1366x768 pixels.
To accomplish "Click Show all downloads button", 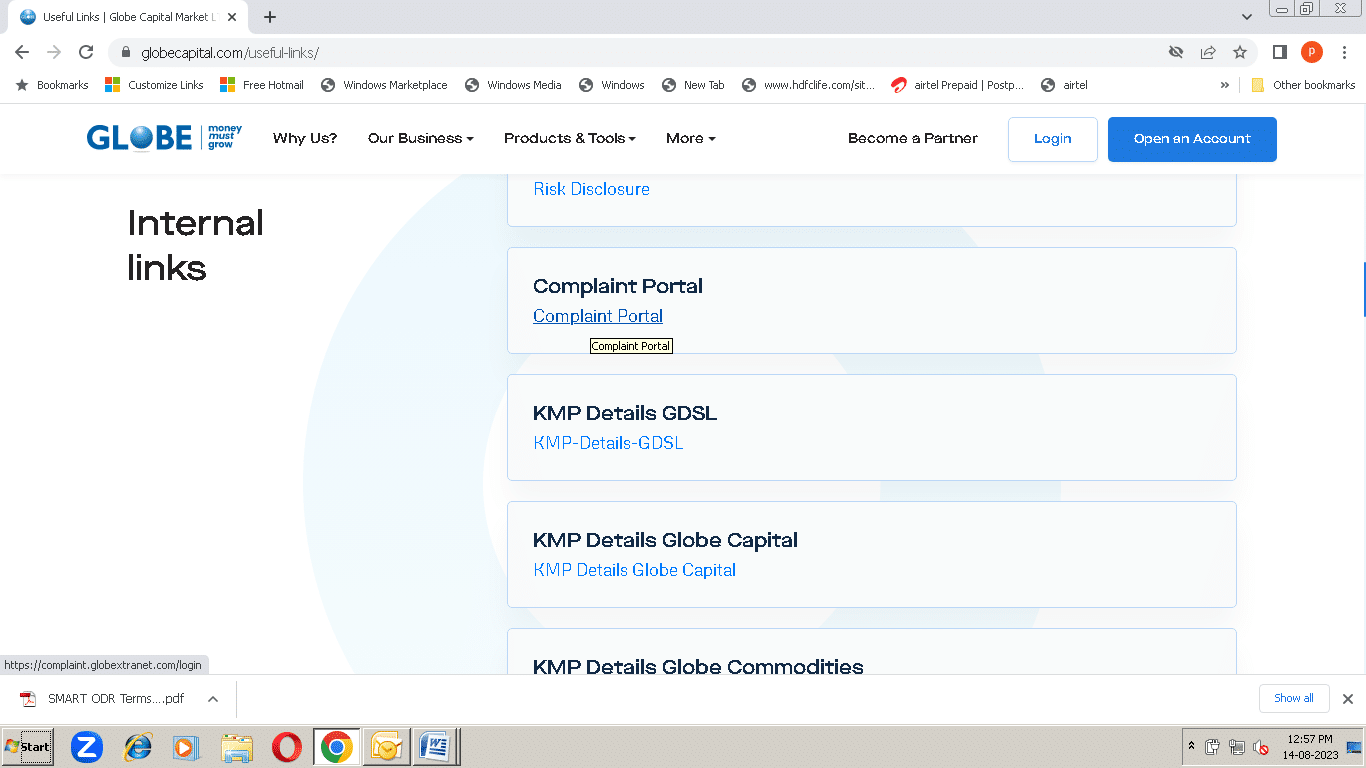I will click(x=1293, y=698).
